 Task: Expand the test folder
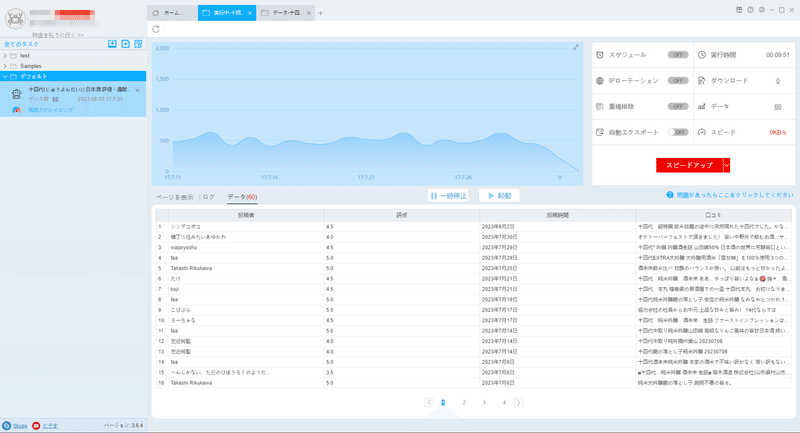coord(5,56)
